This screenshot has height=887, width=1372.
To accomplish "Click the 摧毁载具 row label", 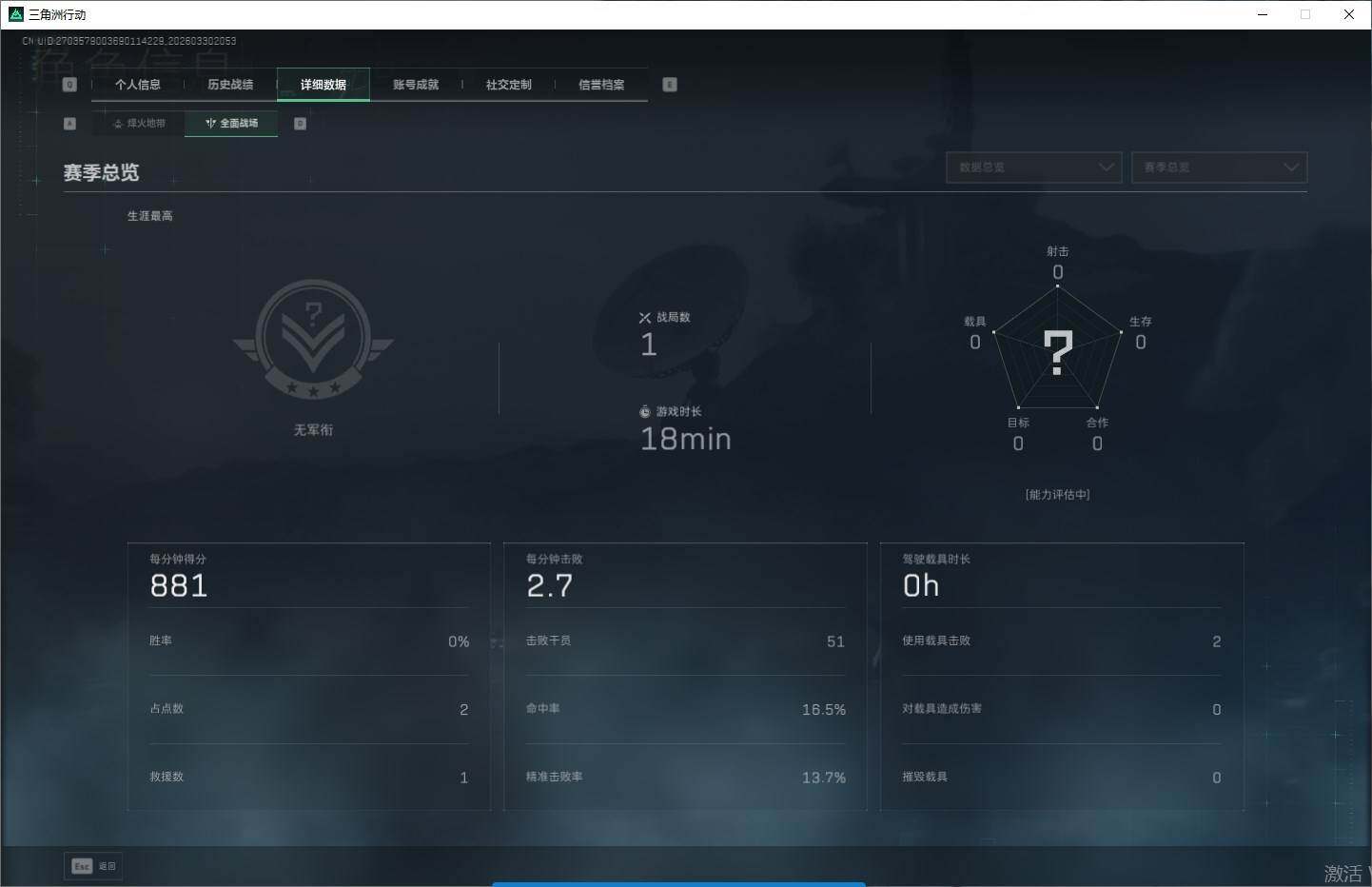I will coord(925,778).
